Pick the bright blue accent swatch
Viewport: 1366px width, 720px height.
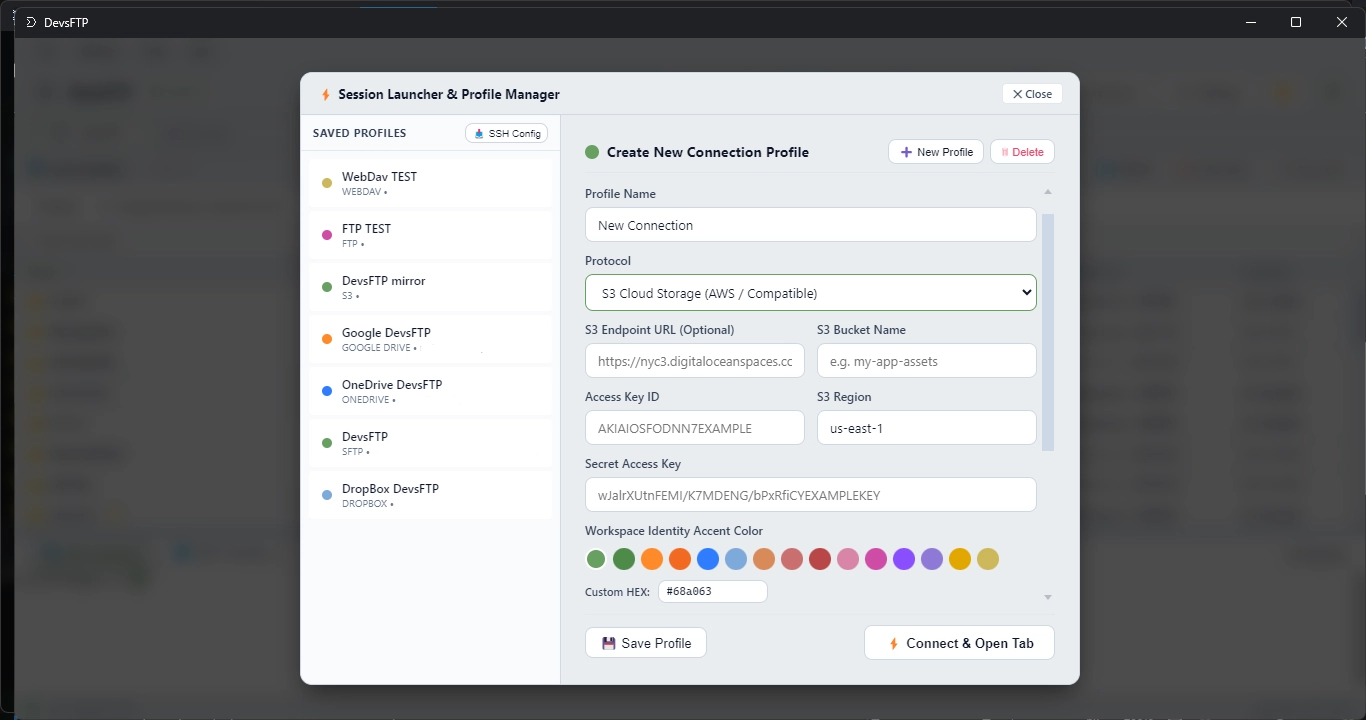point(708,559)
